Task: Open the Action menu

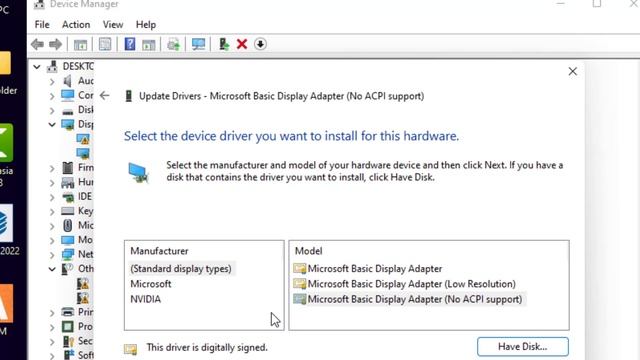Action: tap(76, 25)
